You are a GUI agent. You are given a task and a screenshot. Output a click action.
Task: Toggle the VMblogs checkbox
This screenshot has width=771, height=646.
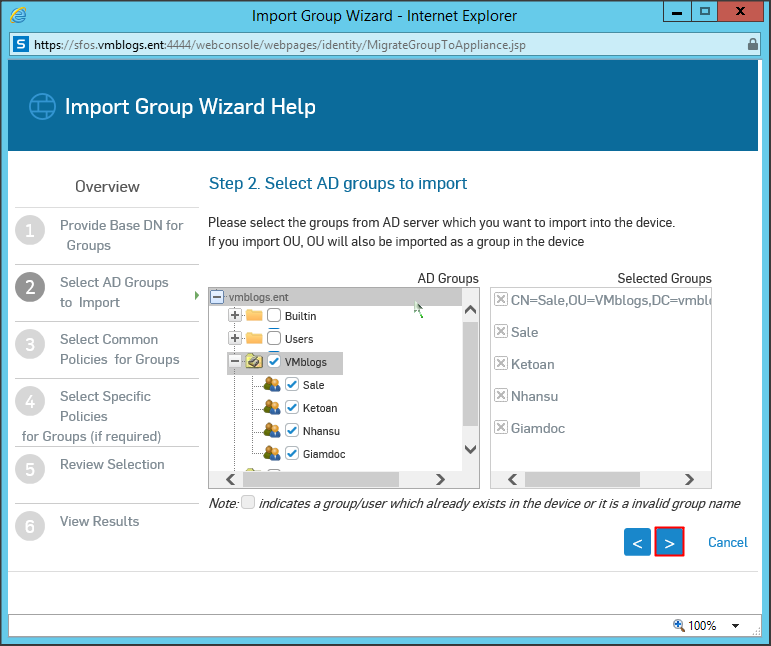tap(275, 361)
